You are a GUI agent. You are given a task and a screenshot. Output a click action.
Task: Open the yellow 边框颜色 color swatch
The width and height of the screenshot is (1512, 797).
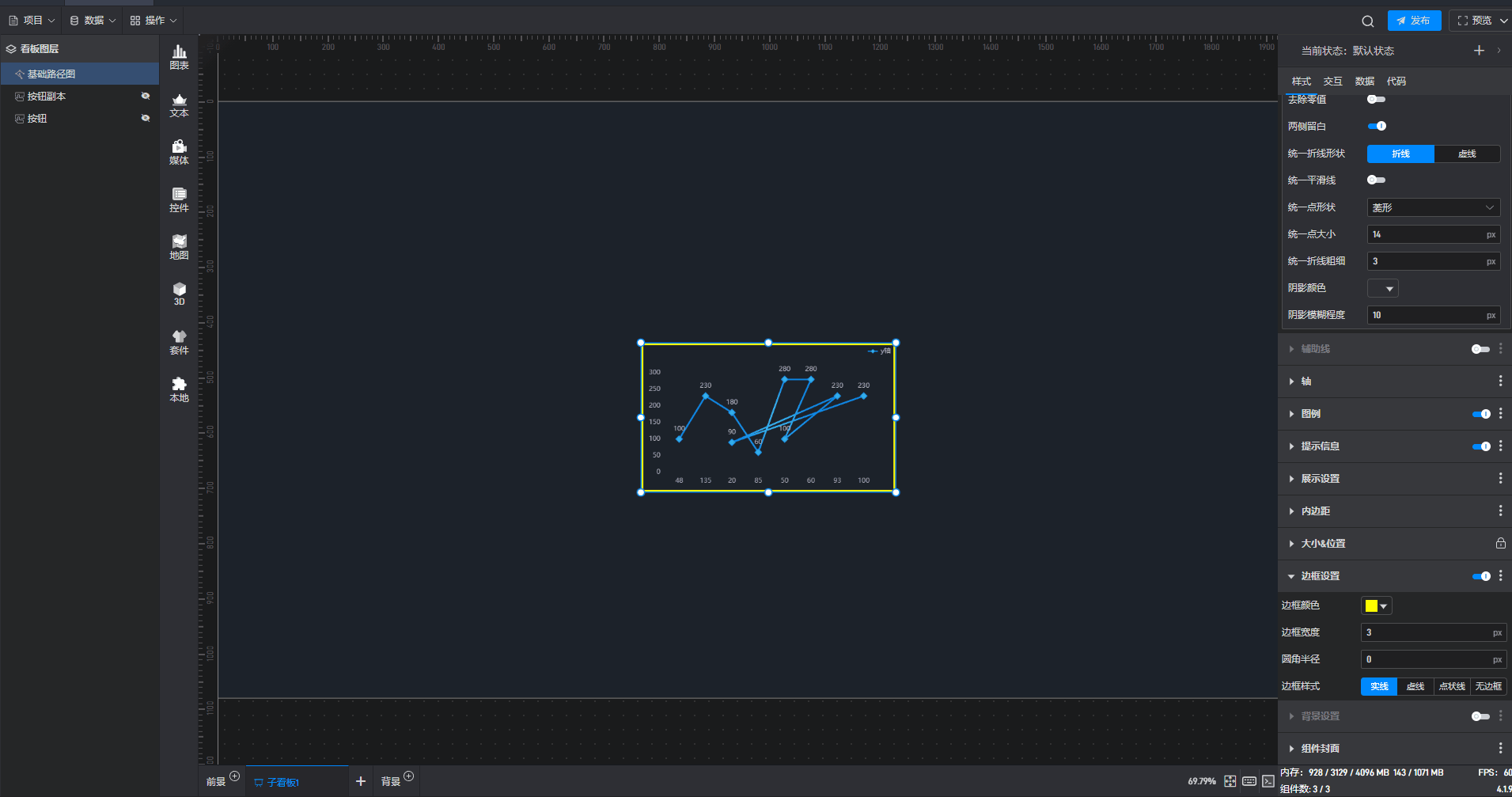1376,605
